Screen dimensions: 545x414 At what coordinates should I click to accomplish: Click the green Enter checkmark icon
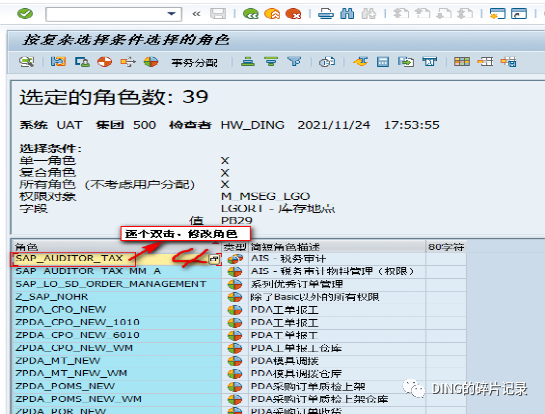point(25,14)
